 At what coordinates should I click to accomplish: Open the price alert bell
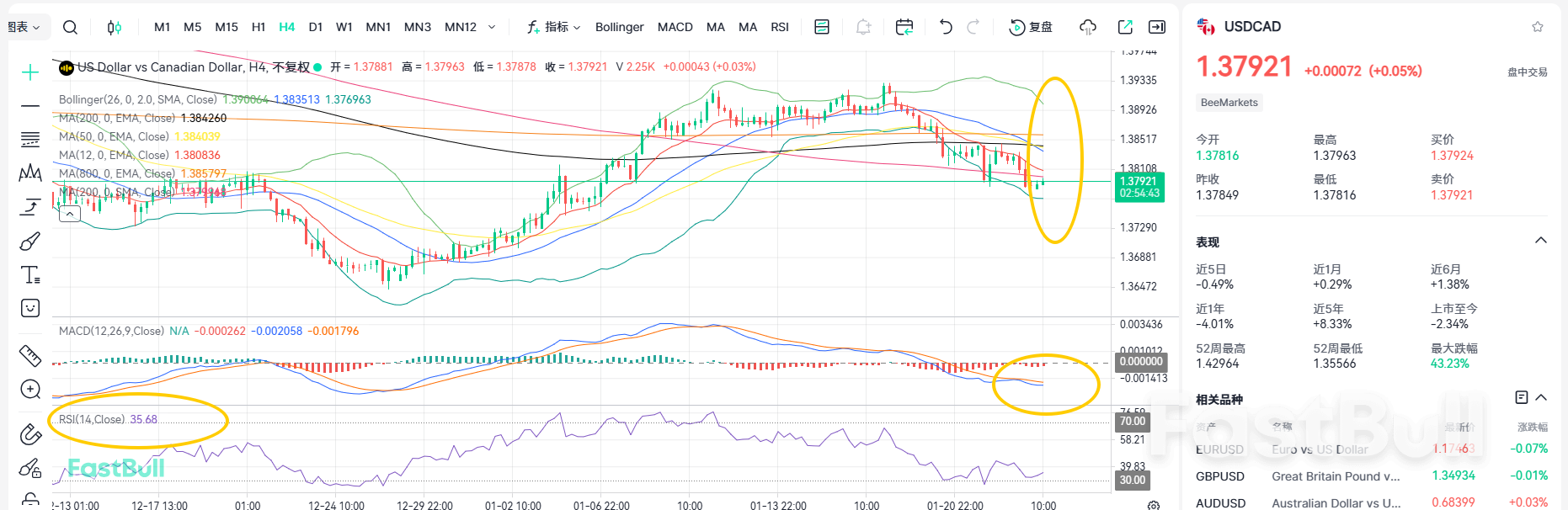click(863, 27)
